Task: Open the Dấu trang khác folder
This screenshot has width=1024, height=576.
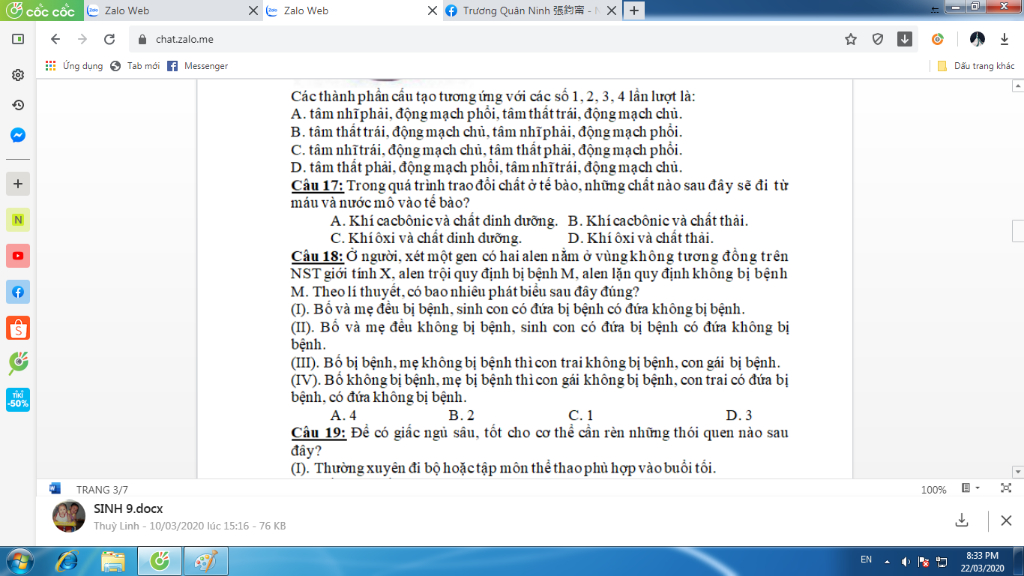Action: point(976,66)
